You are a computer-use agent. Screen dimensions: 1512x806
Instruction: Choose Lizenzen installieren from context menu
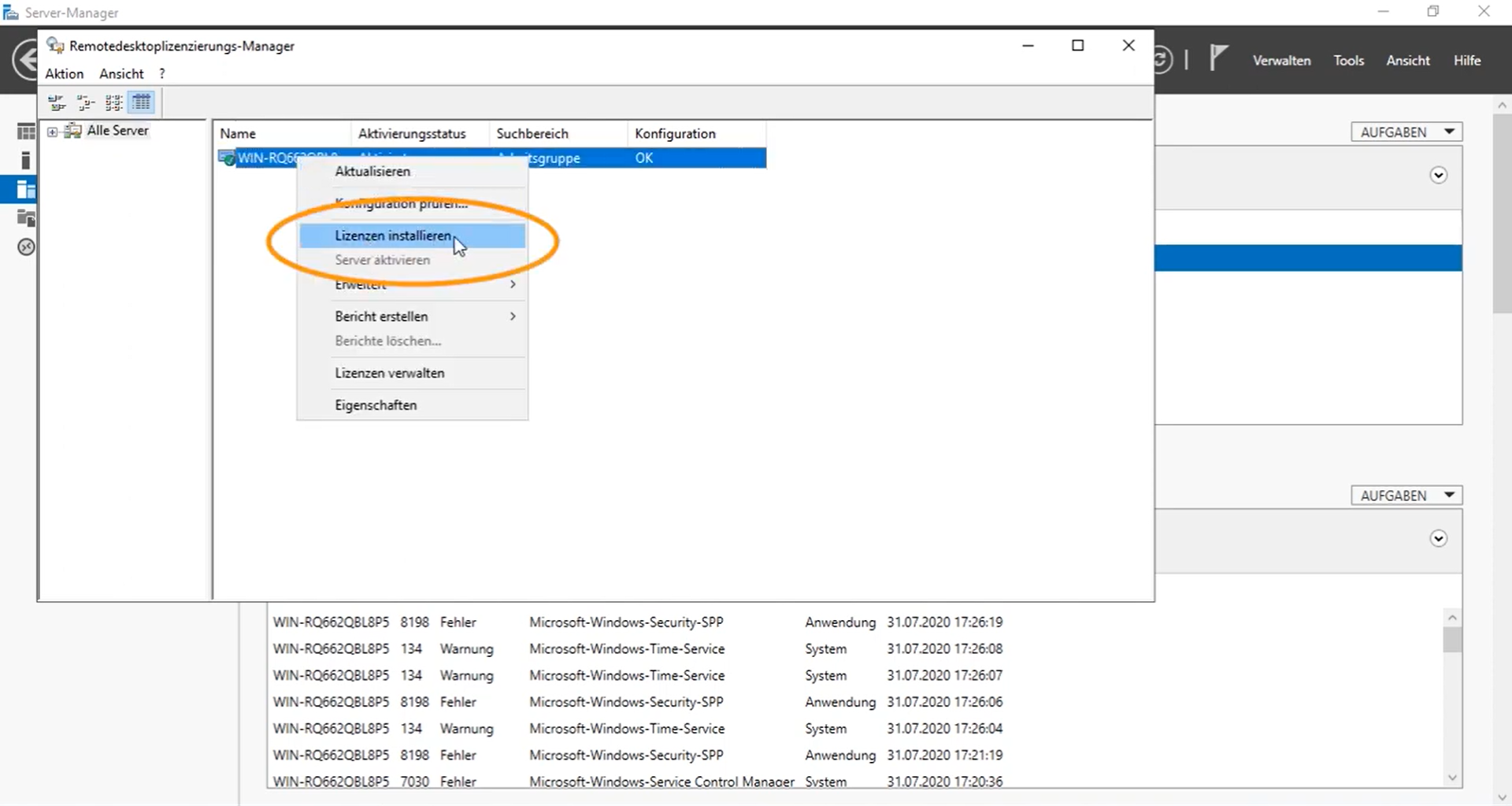[393, 236]
